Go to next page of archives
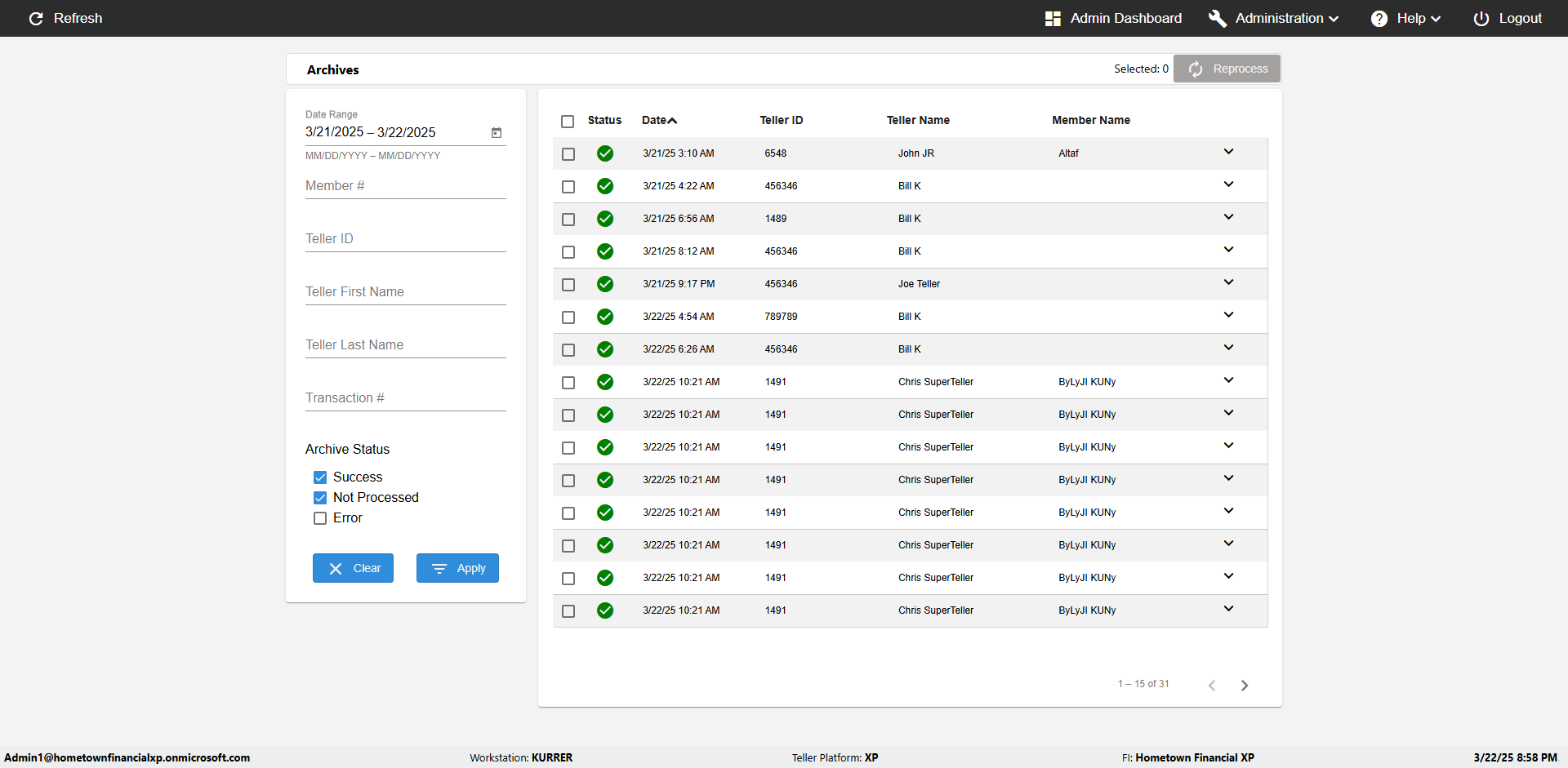Screen dimensions: 1568x768 tap(1244, 686)
